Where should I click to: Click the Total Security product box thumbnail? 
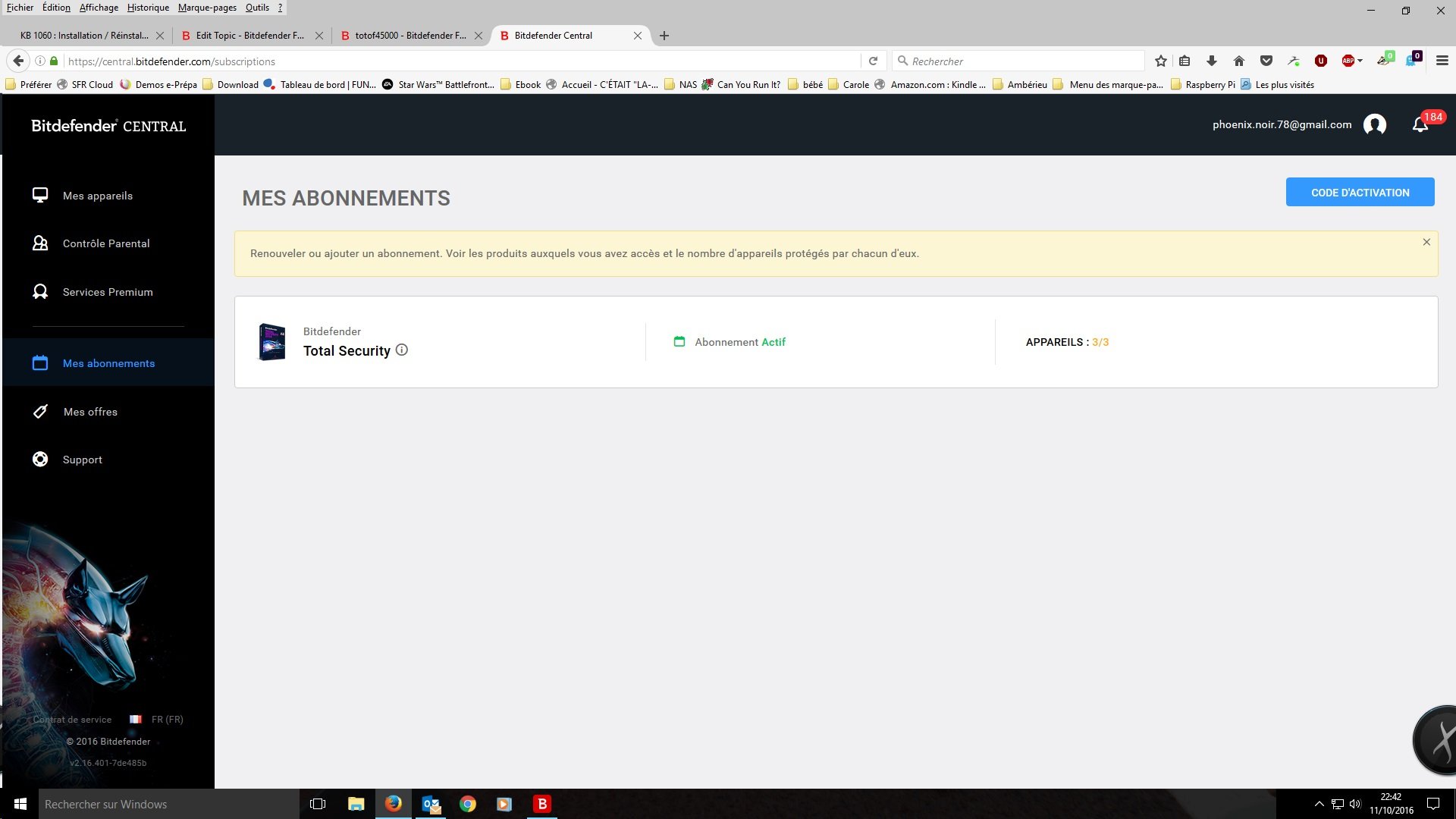tap(272, 342)
